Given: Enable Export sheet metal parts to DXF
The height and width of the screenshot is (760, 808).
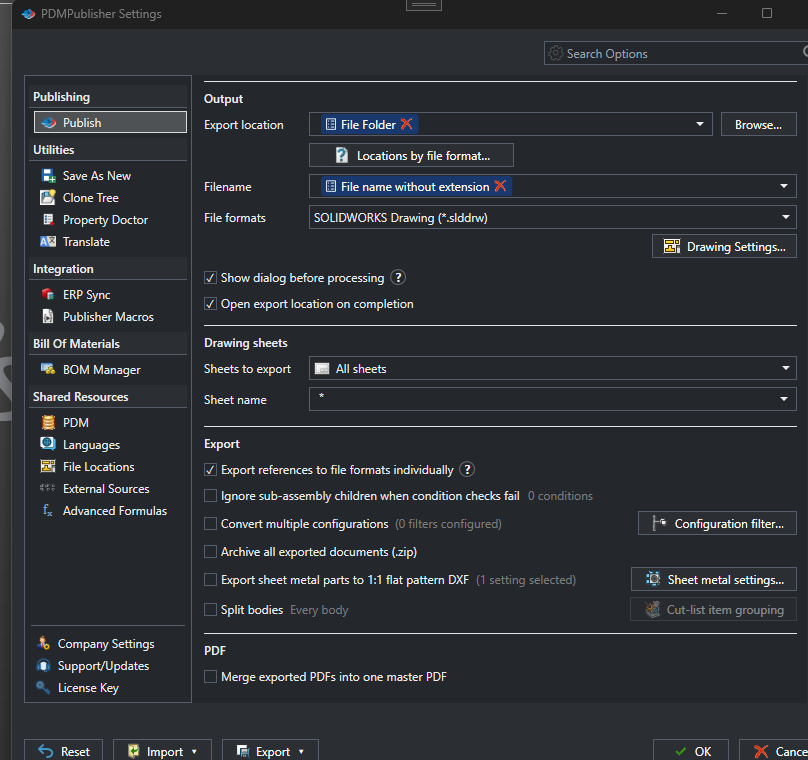Looking at the screenshot, I should pyautogui.click(x=210, y=580).
